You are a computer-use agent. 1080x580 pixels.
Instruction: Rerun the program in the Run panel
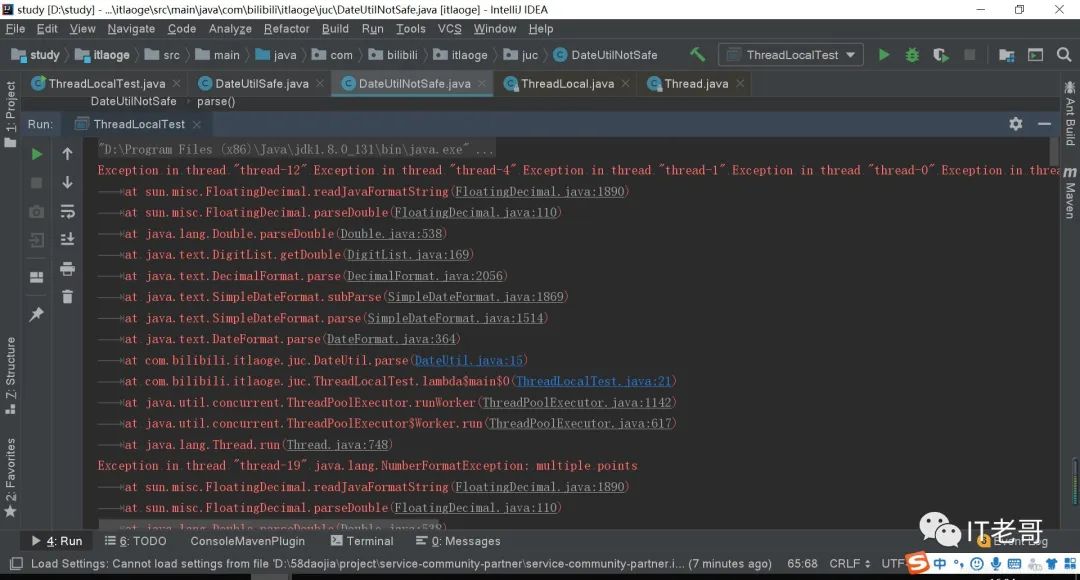[x=37, y=154]
